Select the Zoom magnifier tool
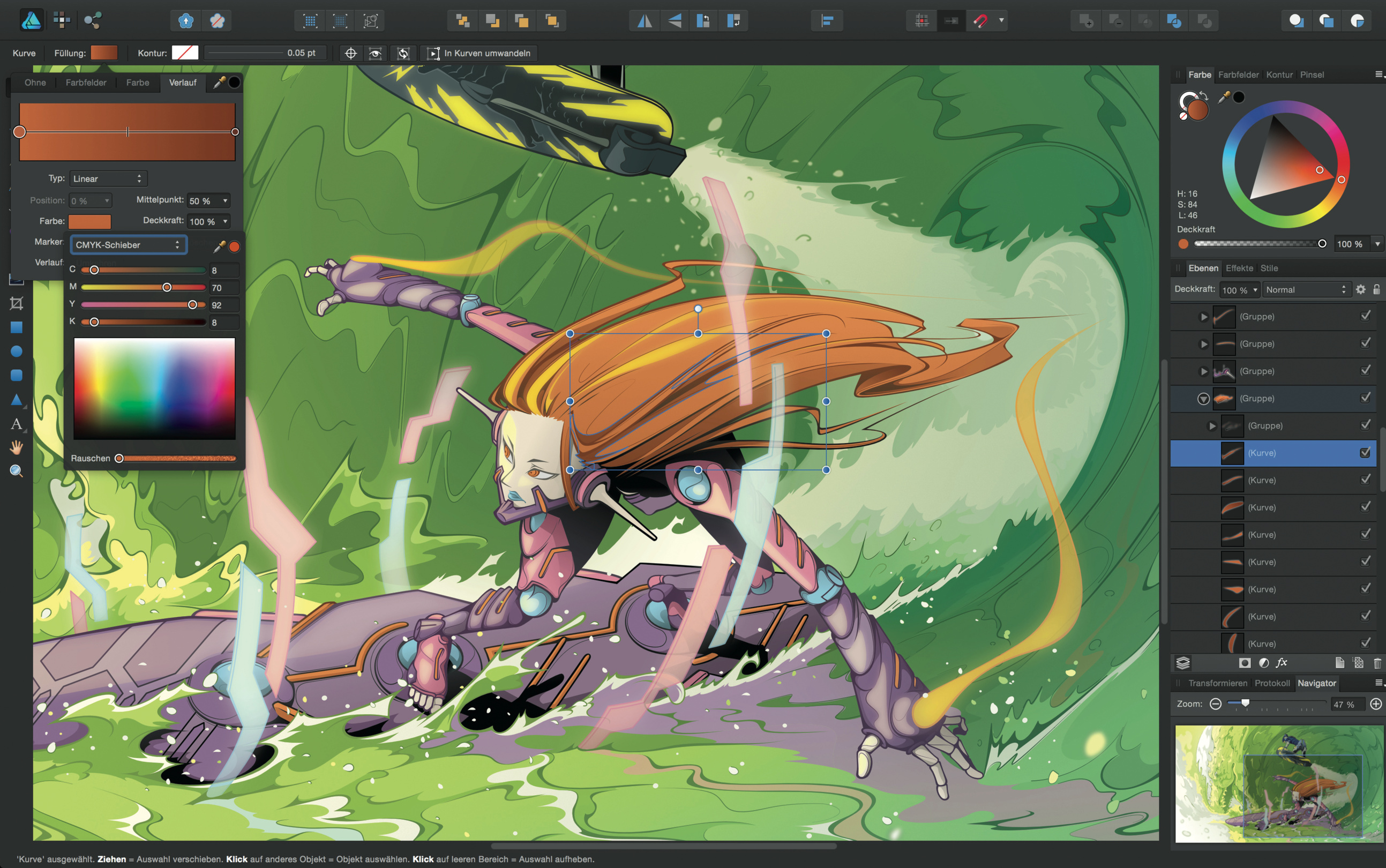 point(16,472)
